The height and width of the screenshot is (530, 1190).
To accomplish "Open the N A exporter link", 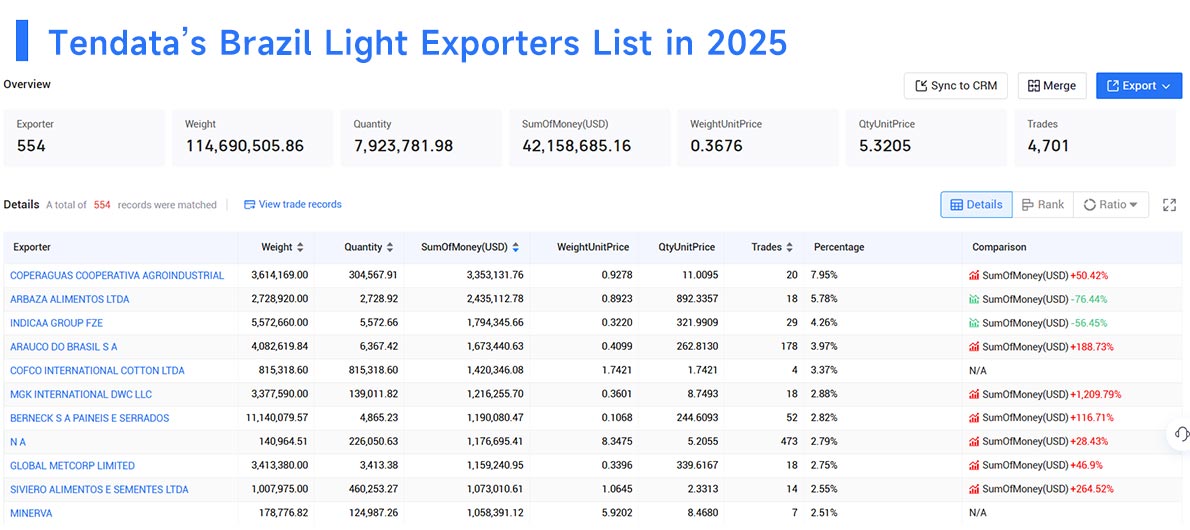I will (18, 441).
